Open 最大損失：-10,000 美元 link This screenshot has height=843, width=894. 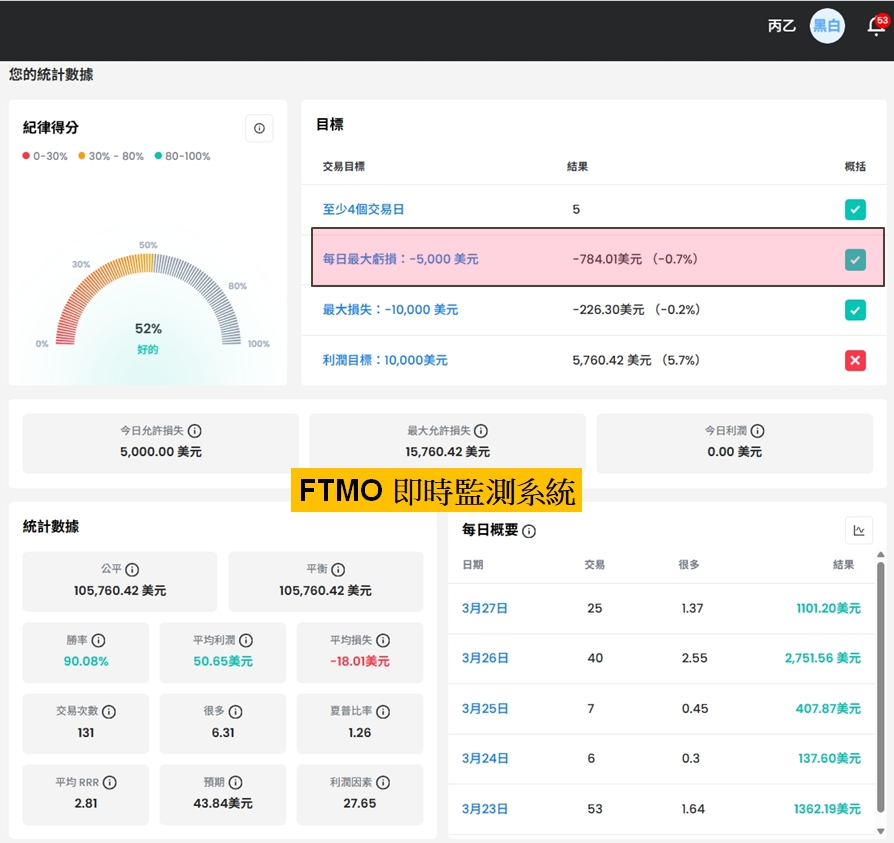click(x=391, y=309)
